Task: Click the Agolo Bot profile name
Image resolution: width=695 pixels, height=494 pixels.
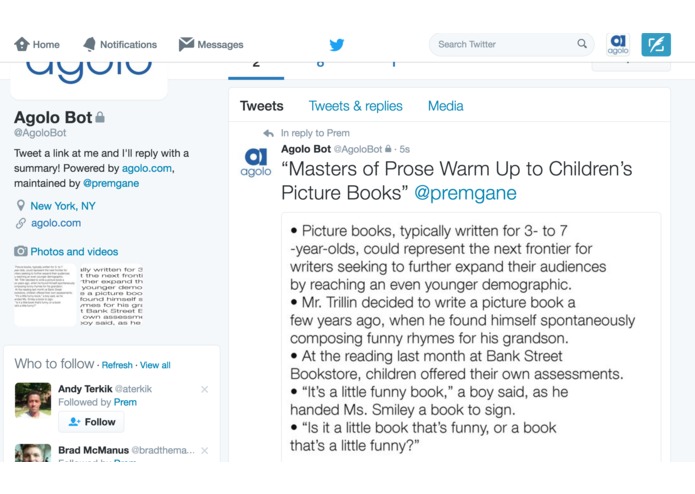Action: pos(53,117)
